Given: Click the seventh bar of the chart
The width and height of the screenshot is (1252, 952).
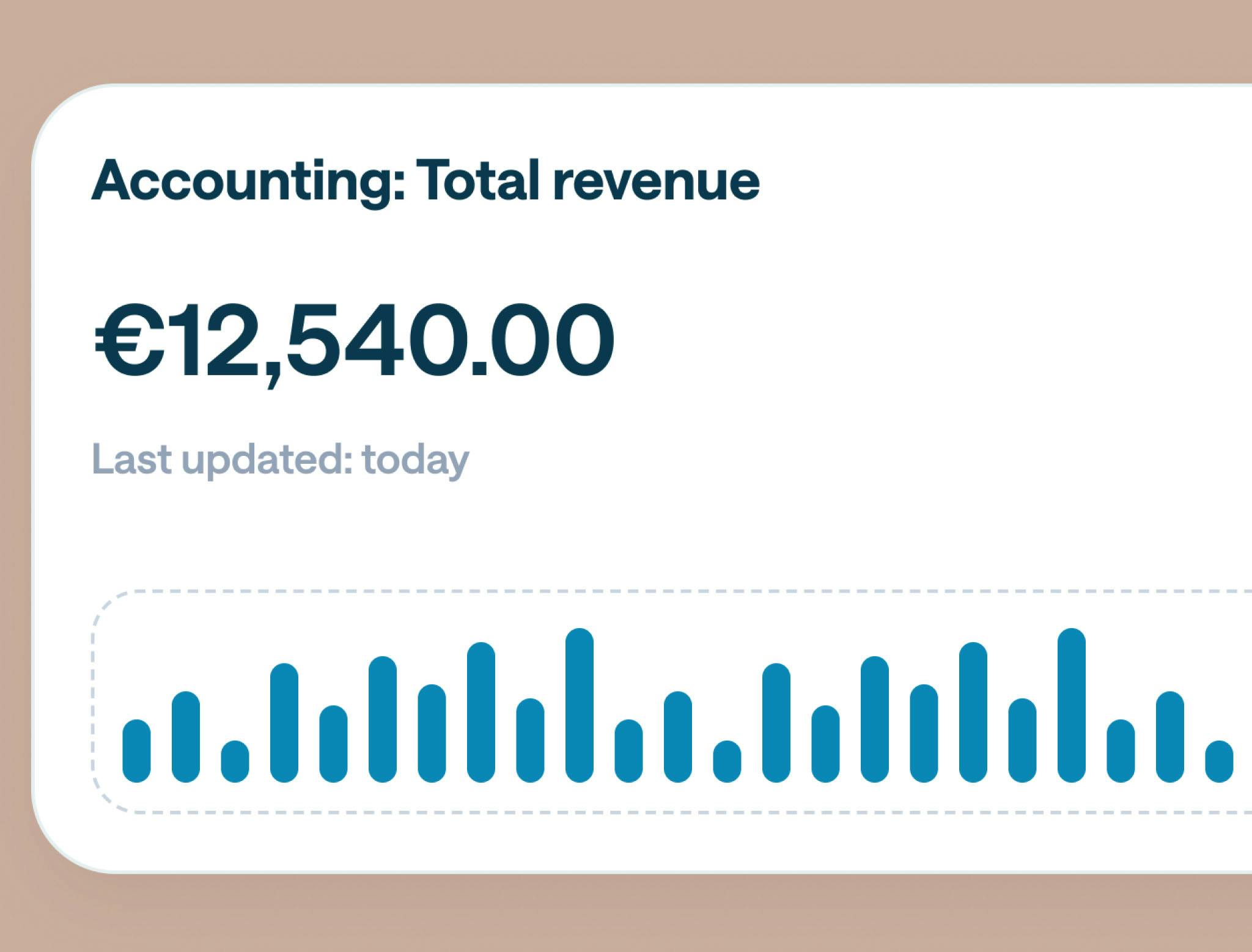Looking at the screenshot, I should [432, 733].
